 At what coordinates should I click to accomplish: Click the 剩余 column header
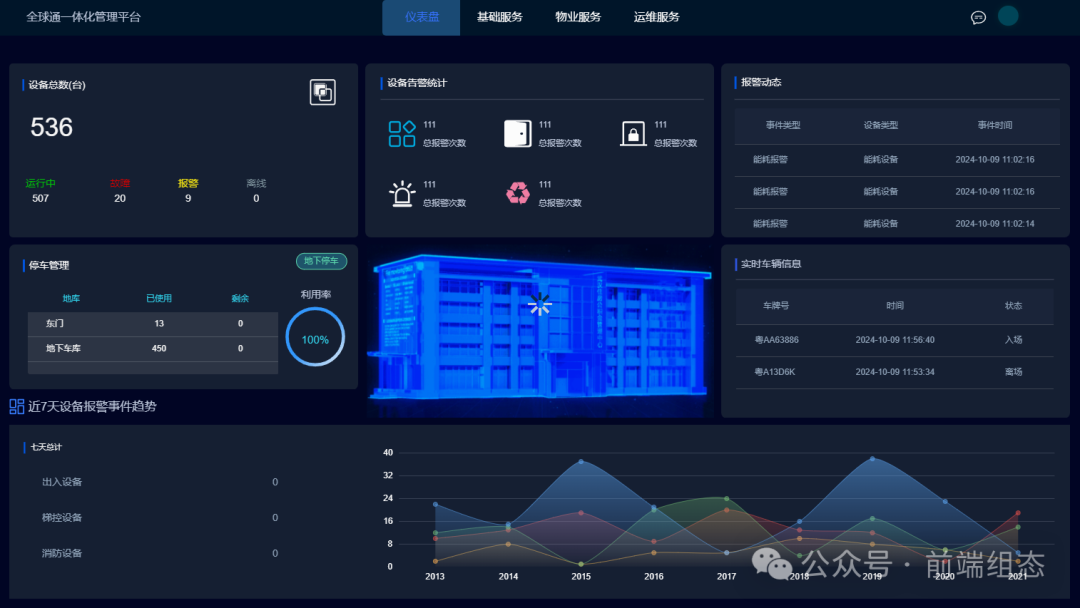(x=240, y=298)
